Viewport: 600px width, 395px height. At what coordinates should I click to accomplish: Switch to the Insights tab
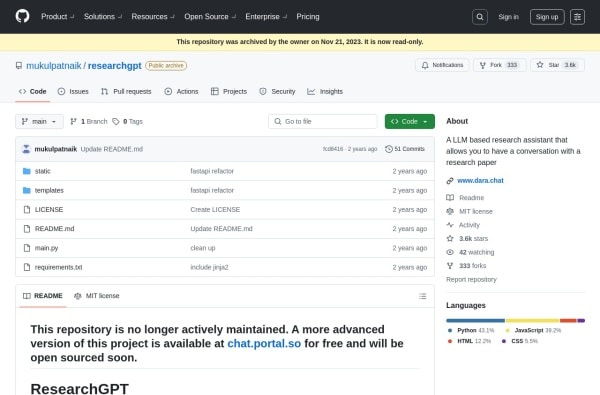(325, 91)
